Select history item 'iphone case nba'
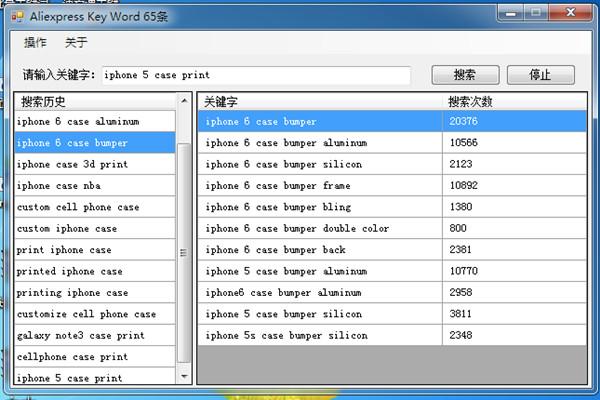 95,186
